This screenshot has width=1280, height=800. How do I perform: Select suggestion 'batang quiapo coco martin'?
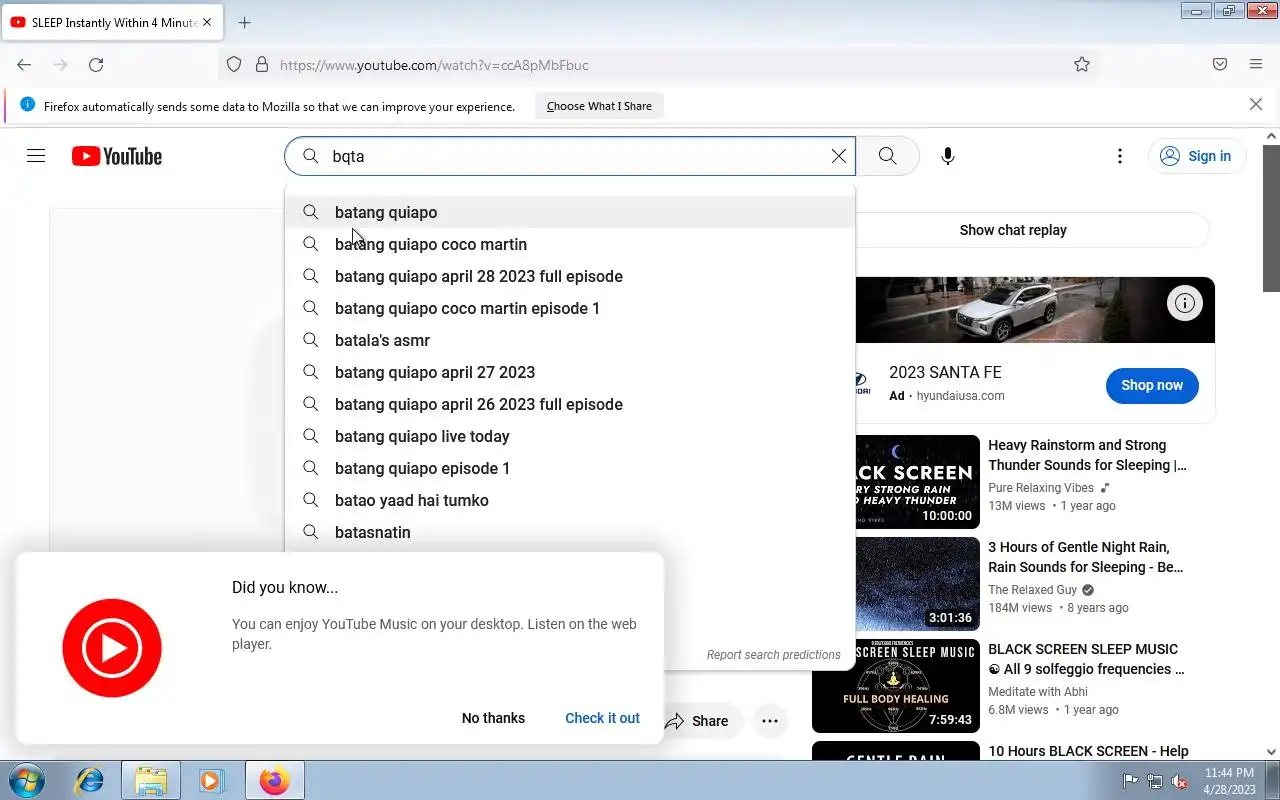pos(570,244)
